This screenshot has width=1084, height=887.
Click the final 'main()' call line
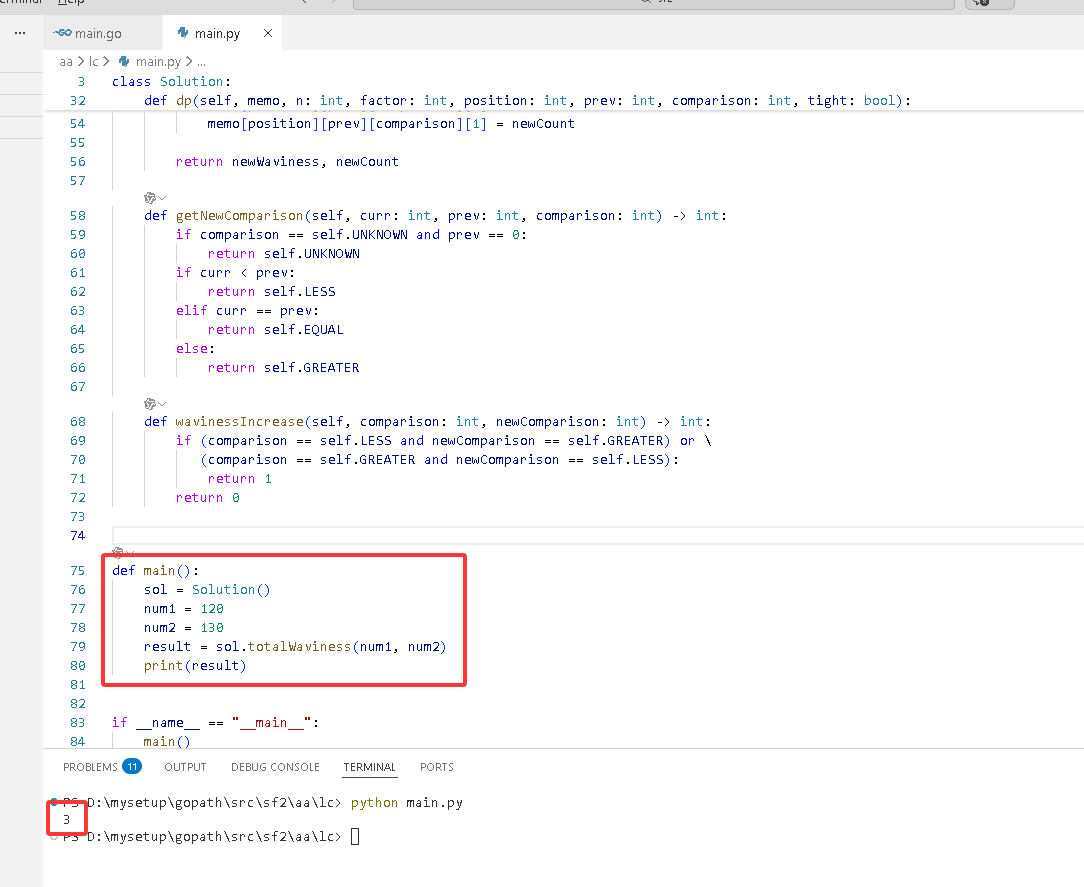click(167, 741)
